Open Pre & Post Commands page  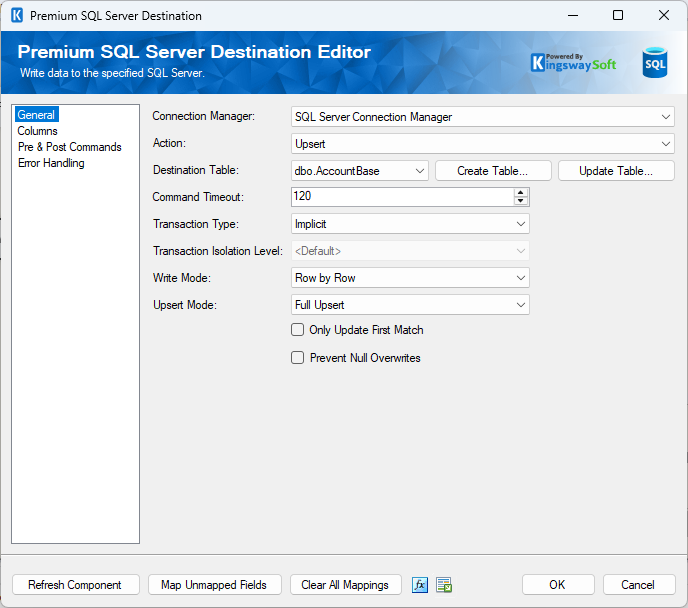70,147
